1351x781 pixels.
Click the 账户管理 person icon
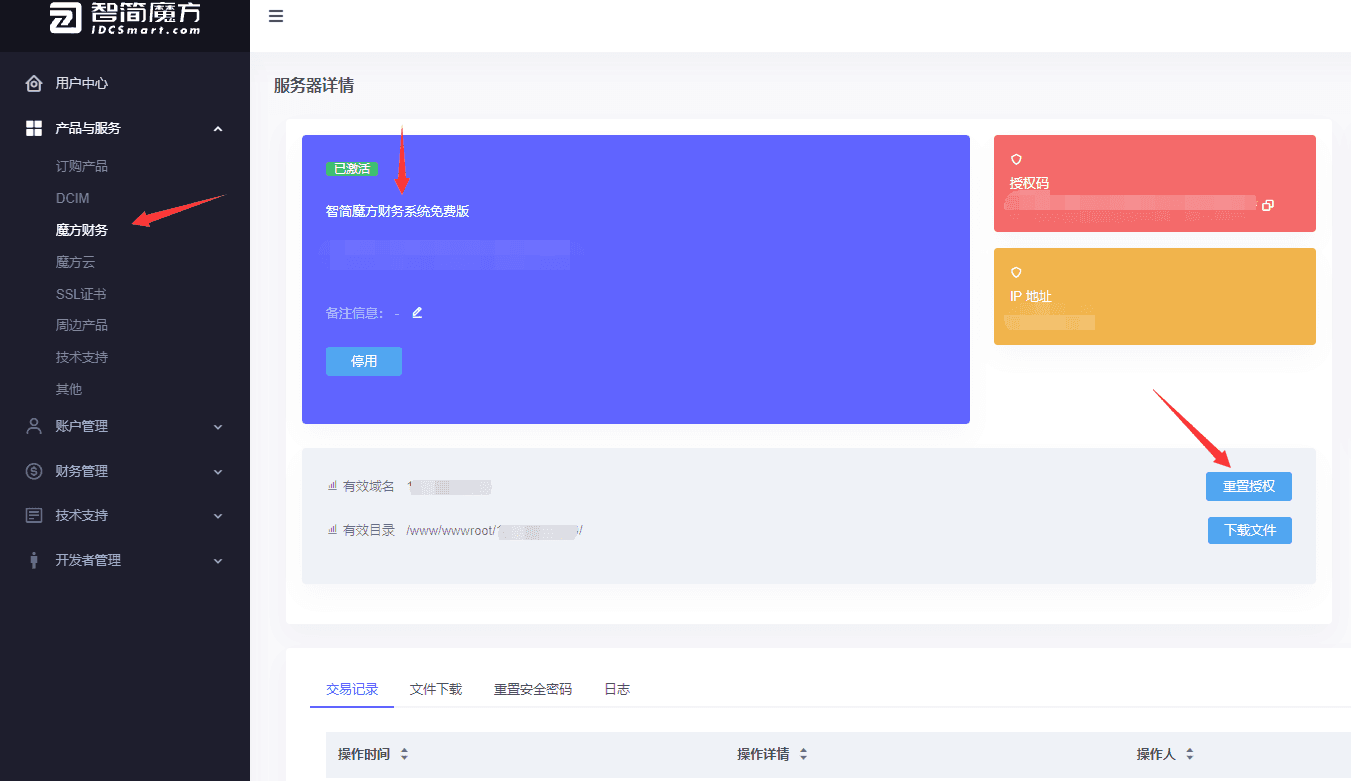(34, 426)
